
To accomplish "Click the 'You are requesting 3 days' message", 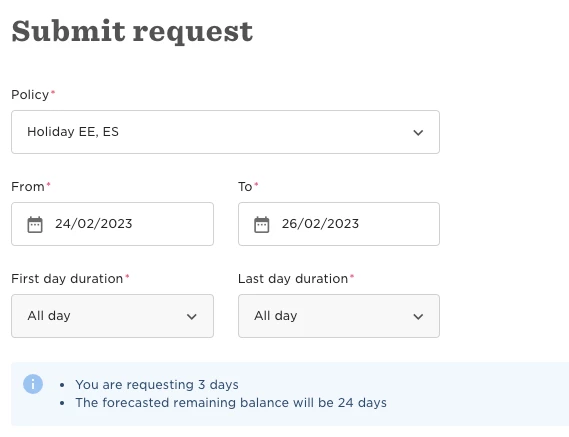I will tap(157, 385).
